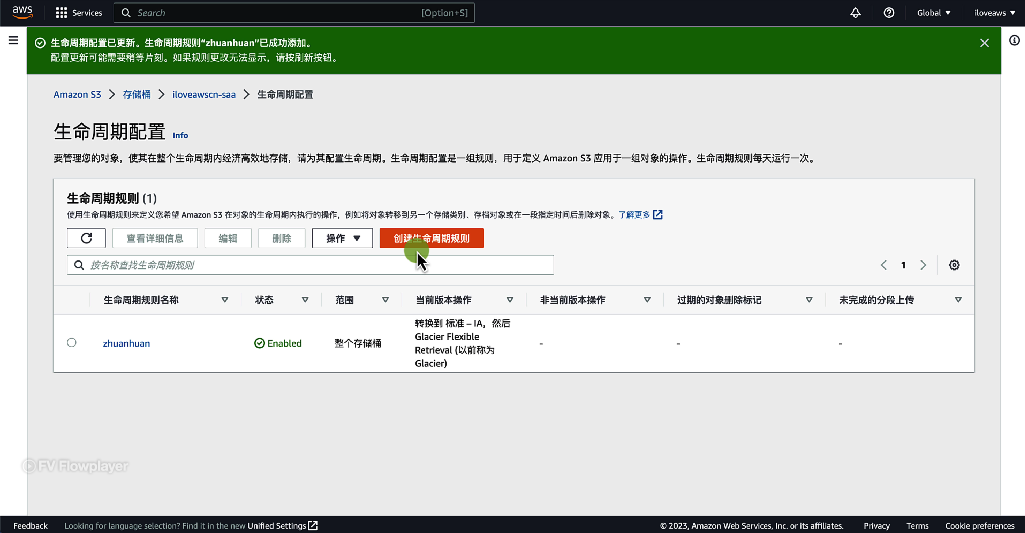Select page number 1
This screenshot has height=533, width=1025.
tap(903, 265)
